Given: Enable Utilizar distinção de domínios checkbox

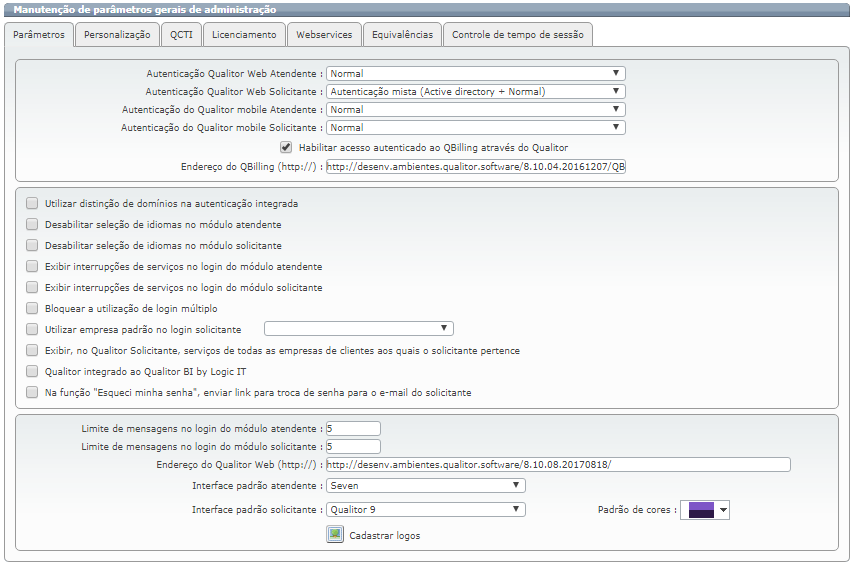Looking at the screenshot, I should 32,203.
